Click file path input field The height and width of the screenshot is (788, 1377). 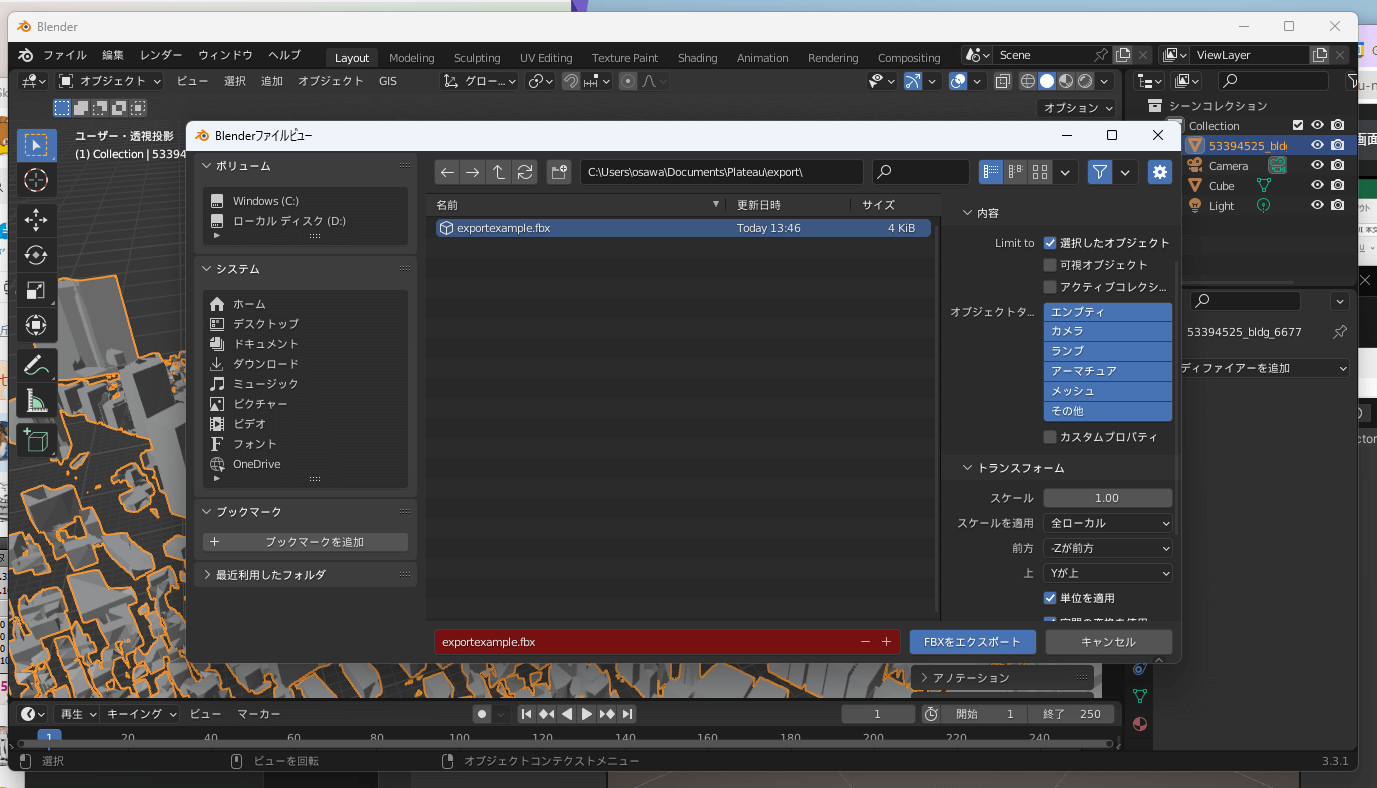click(721, 172)
